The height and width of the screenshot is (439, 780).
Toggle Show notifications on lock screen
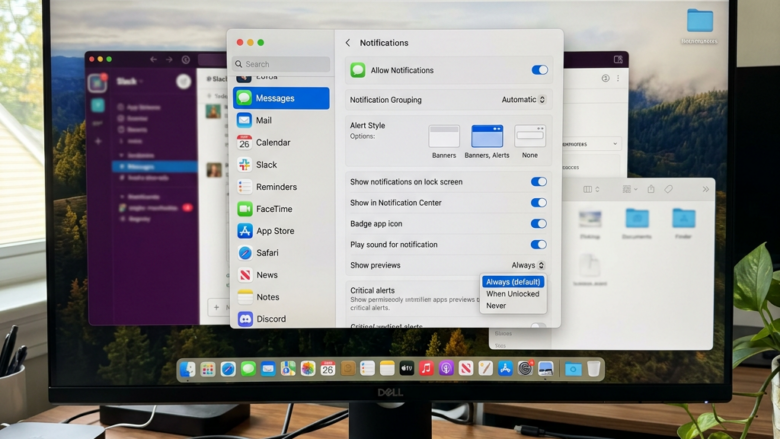[x=538, y=181]
